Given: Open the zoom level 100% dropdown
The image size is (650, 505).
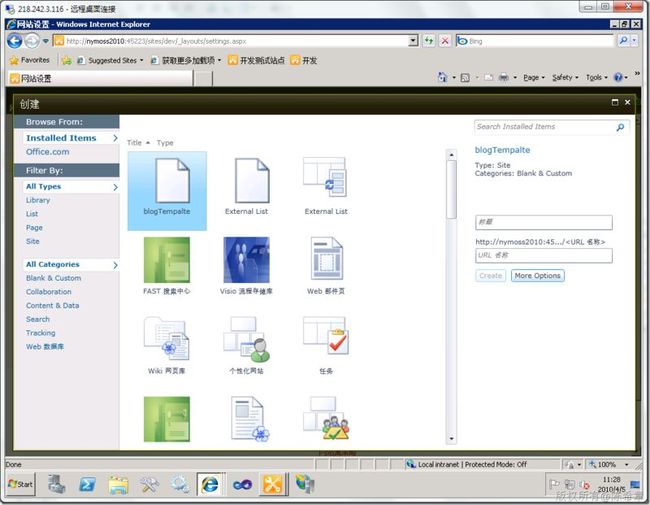Looking at the screenshot, I should (x=626, y=464).
